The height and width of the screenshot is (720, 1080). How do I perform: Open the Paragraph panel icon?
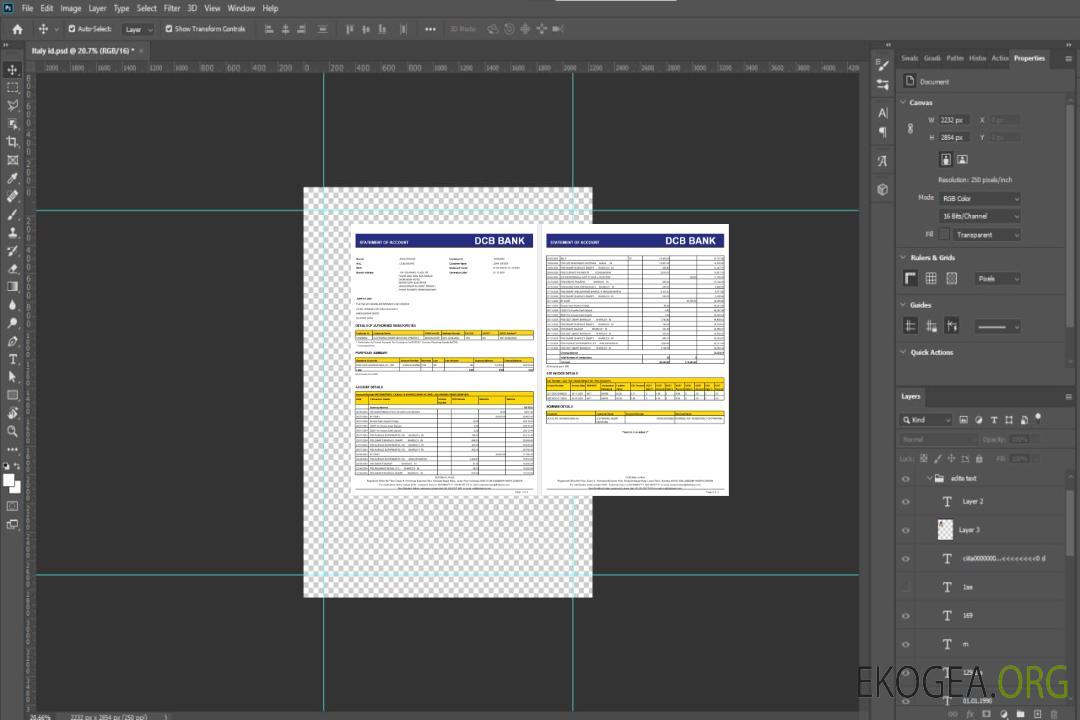click(x=883, y=132)
